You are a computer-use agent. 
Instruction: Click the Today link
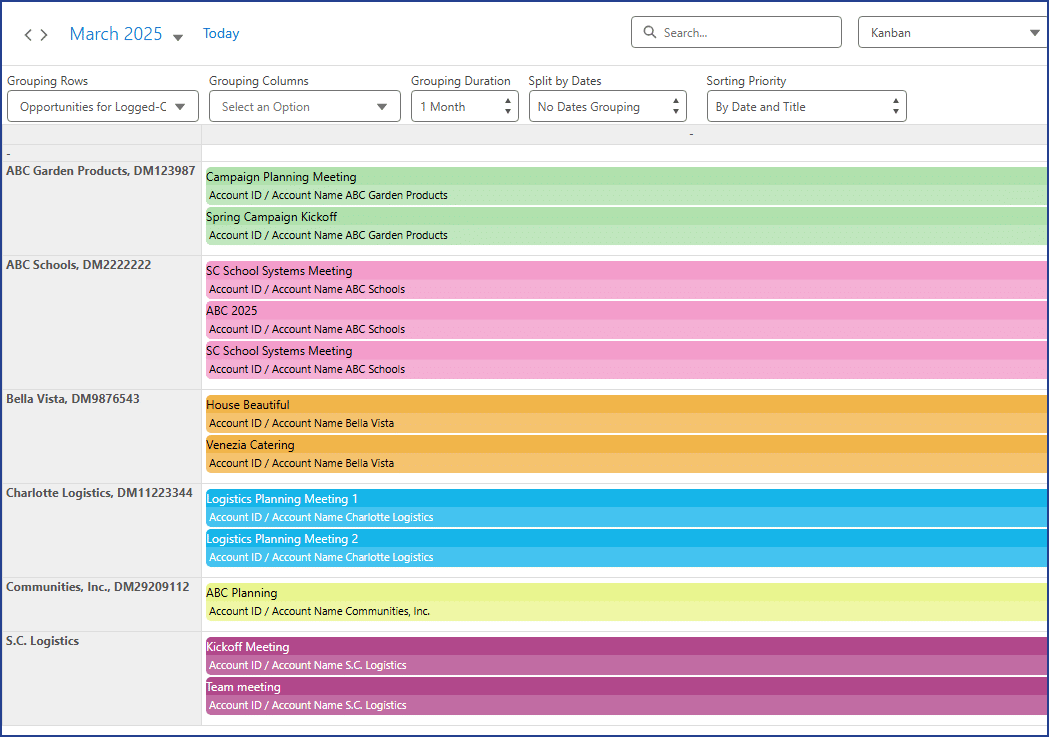point(221,34)
